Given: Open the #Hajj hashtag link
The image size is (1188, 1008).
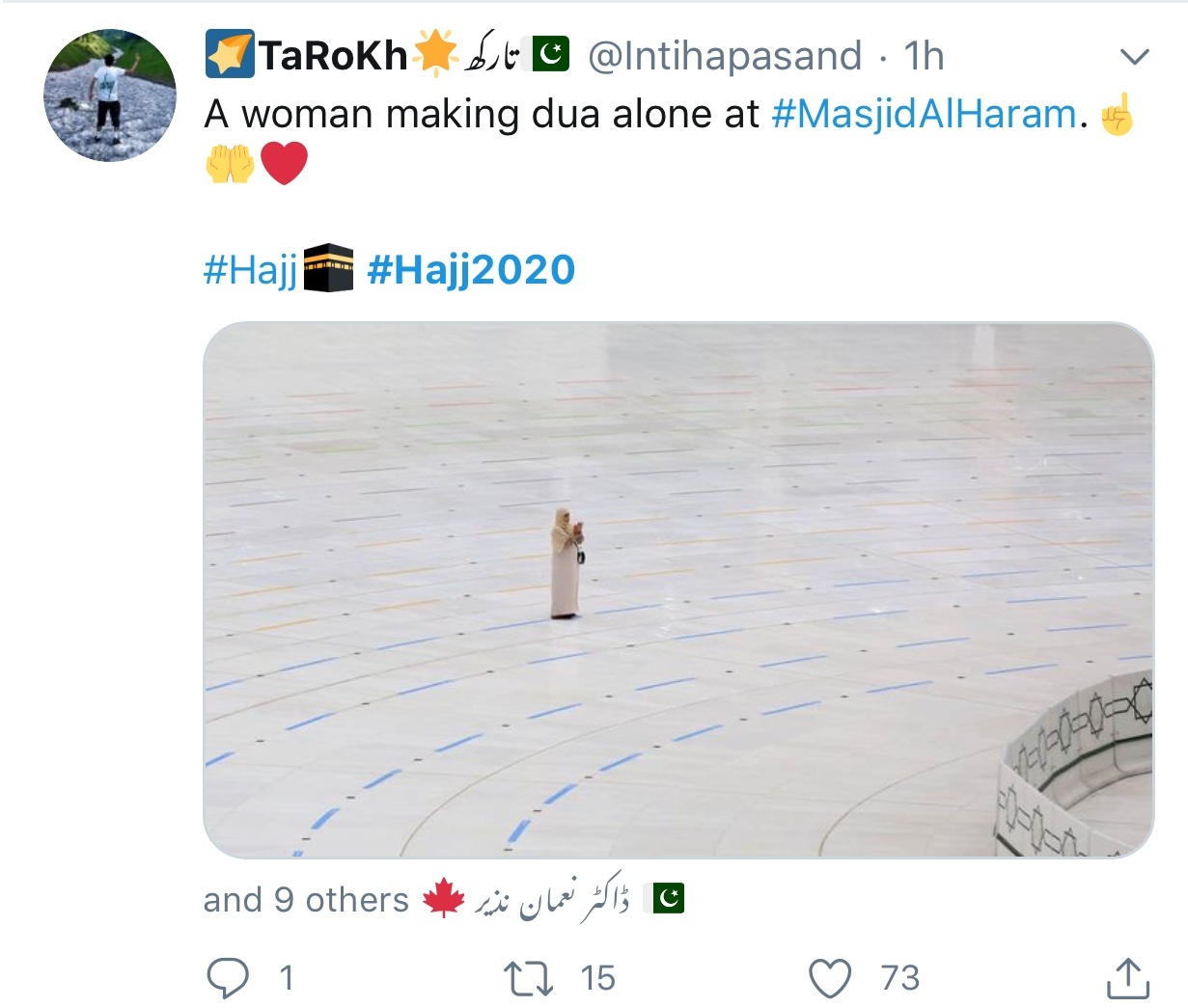Looking at the screenshot, I should pyautogui.click(x=250, y=269).
